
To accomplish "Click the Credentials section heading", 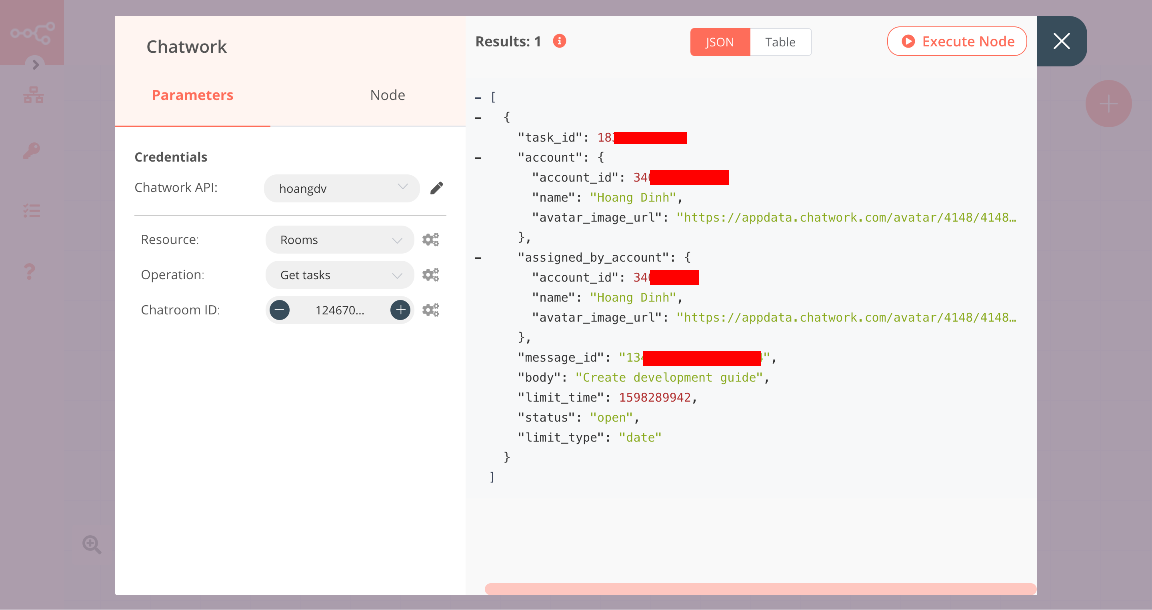I will [170, 157].
